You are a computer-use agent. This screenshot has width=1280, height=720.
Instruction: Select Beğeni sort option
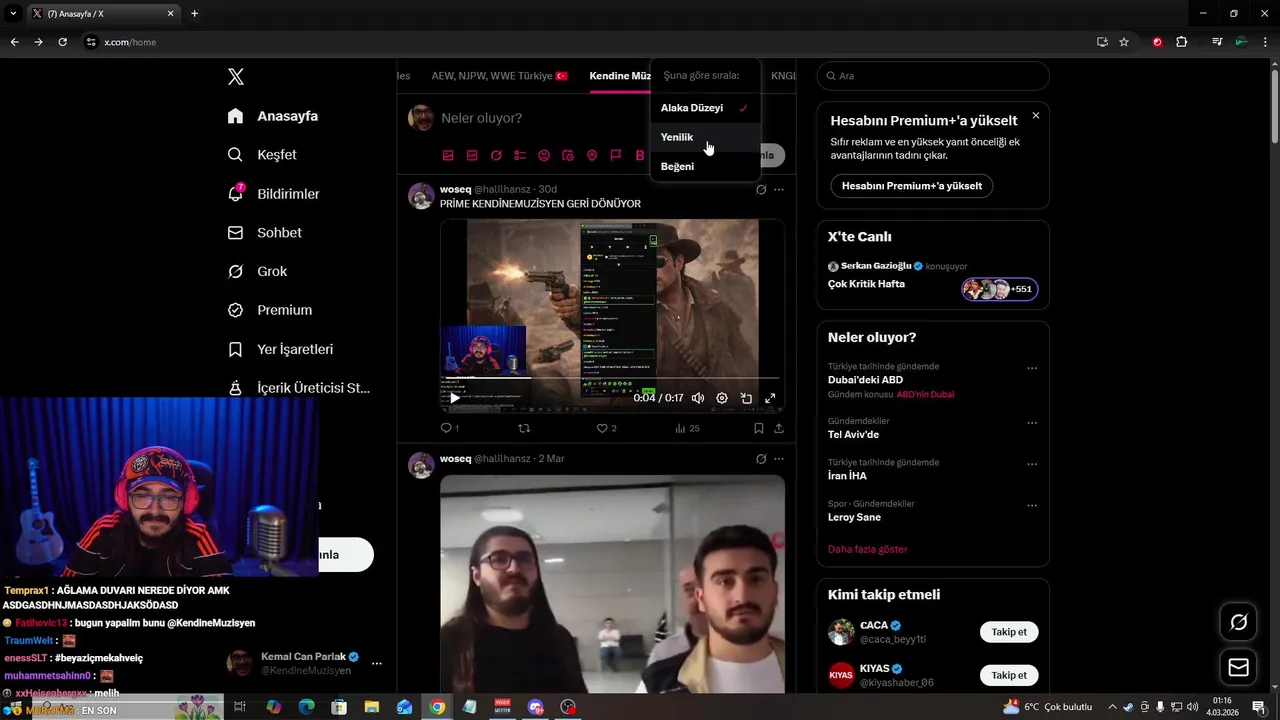coord(705,166)
